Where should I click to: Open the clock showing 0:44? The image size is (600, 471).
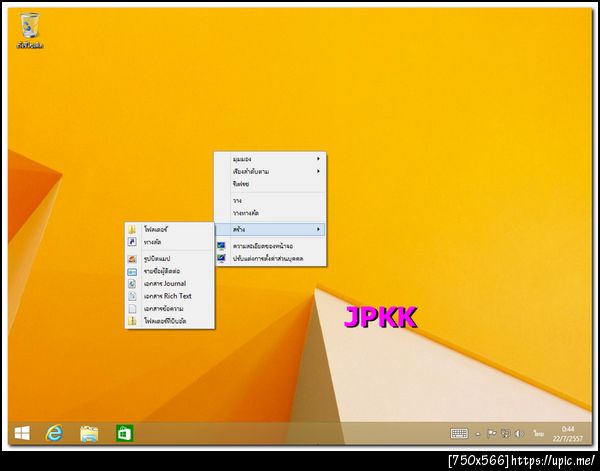click(567, 434)
